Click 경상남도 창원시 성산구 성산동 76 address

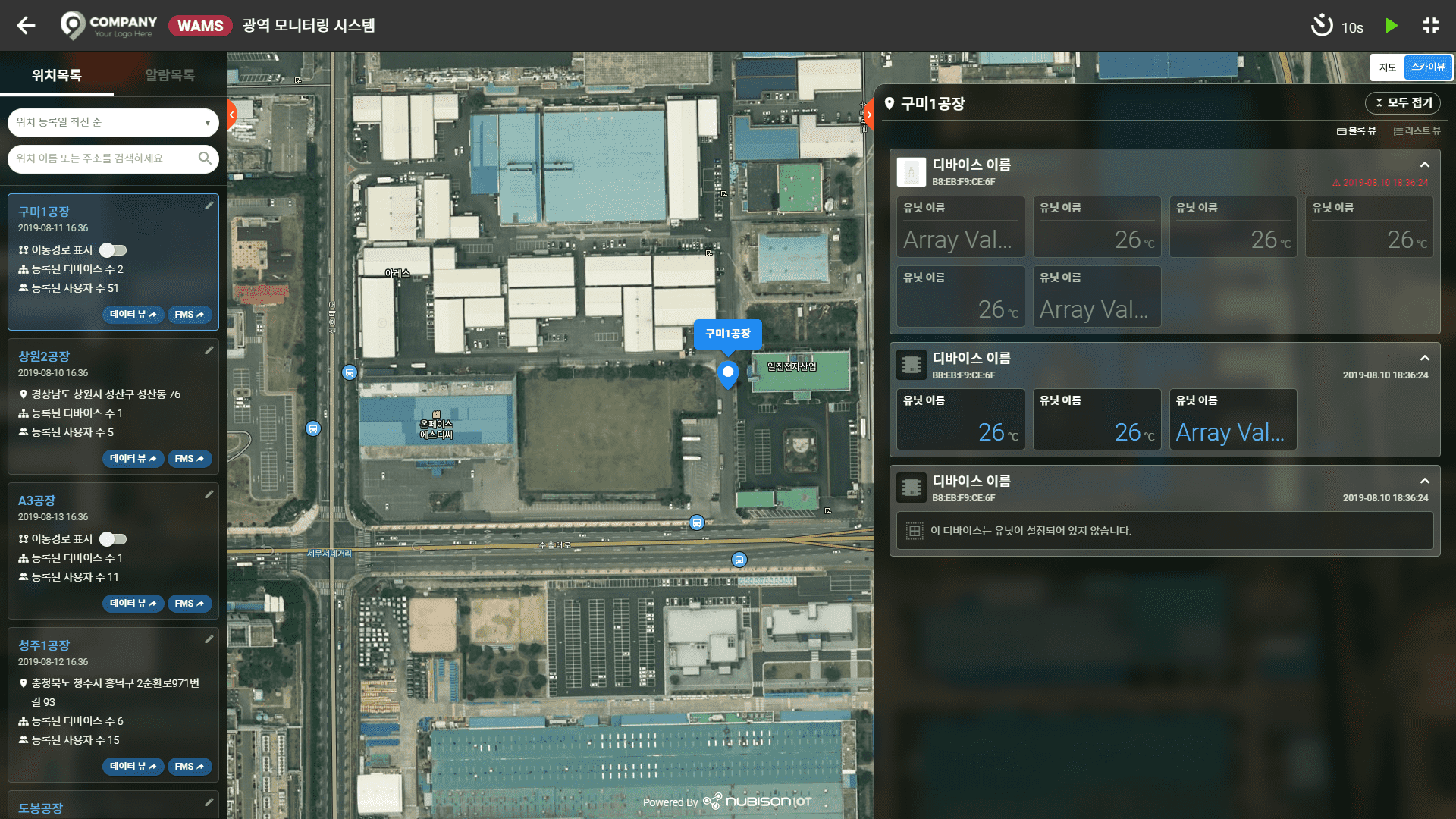[105, 394]
